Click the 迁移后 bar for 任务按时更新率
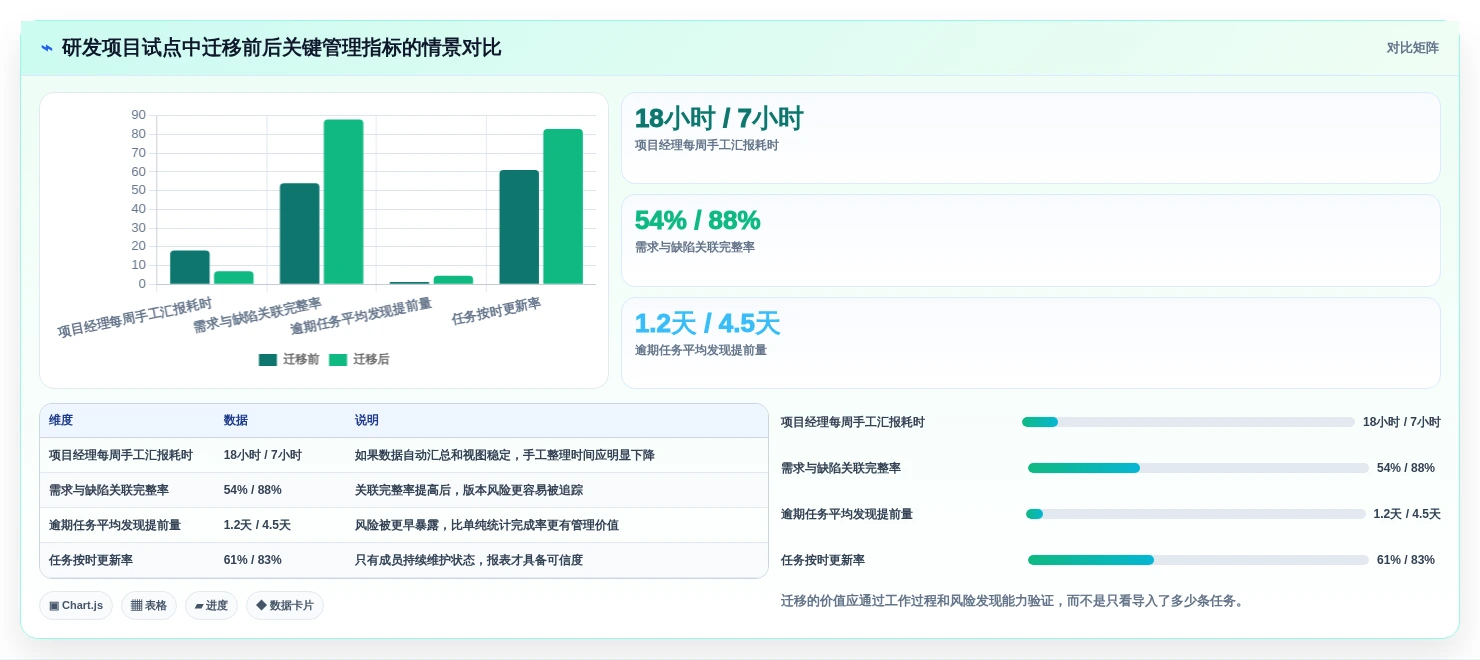This screenshot has width=1480, height=660. click(563, 207)
